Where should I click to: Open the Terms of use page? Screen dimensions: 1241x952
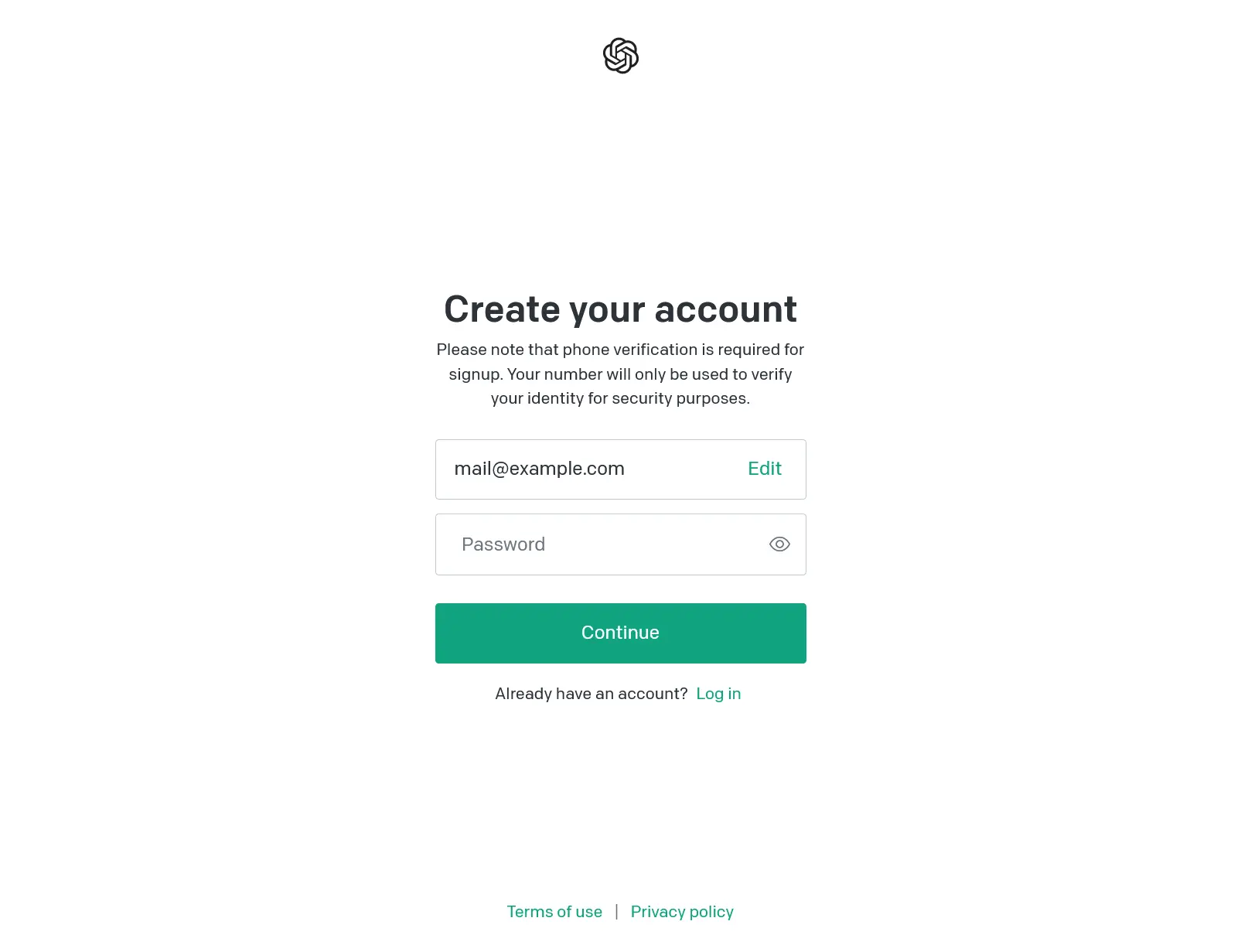554,912
